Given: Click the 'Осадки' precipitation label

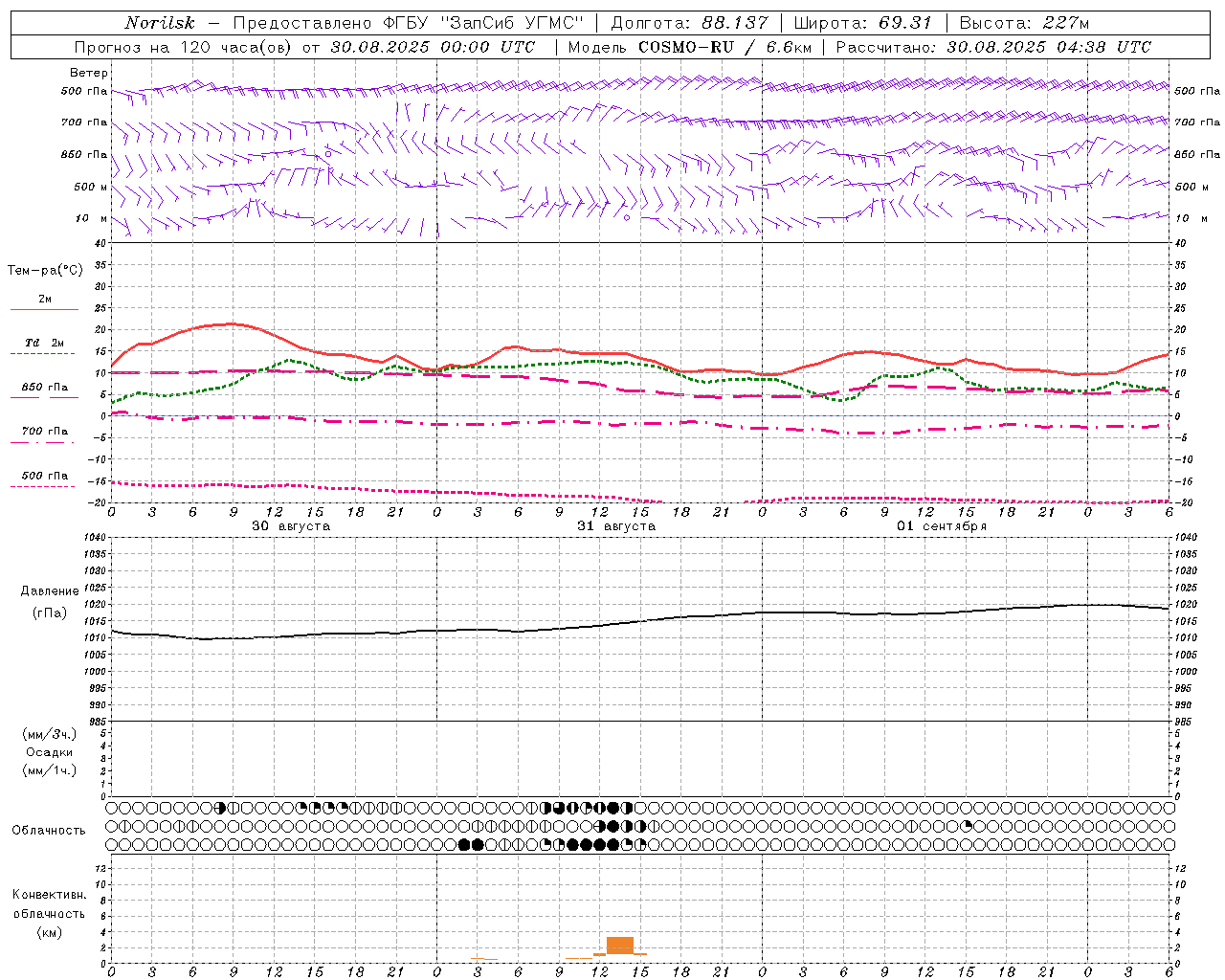Looking at the screenshot, I should click(50, 752).
